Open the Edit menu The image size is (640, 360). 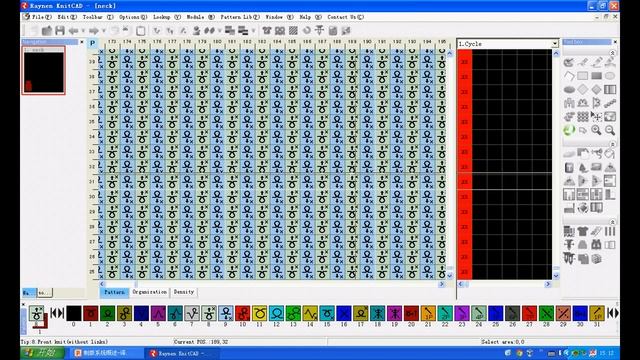pos(67,17)
